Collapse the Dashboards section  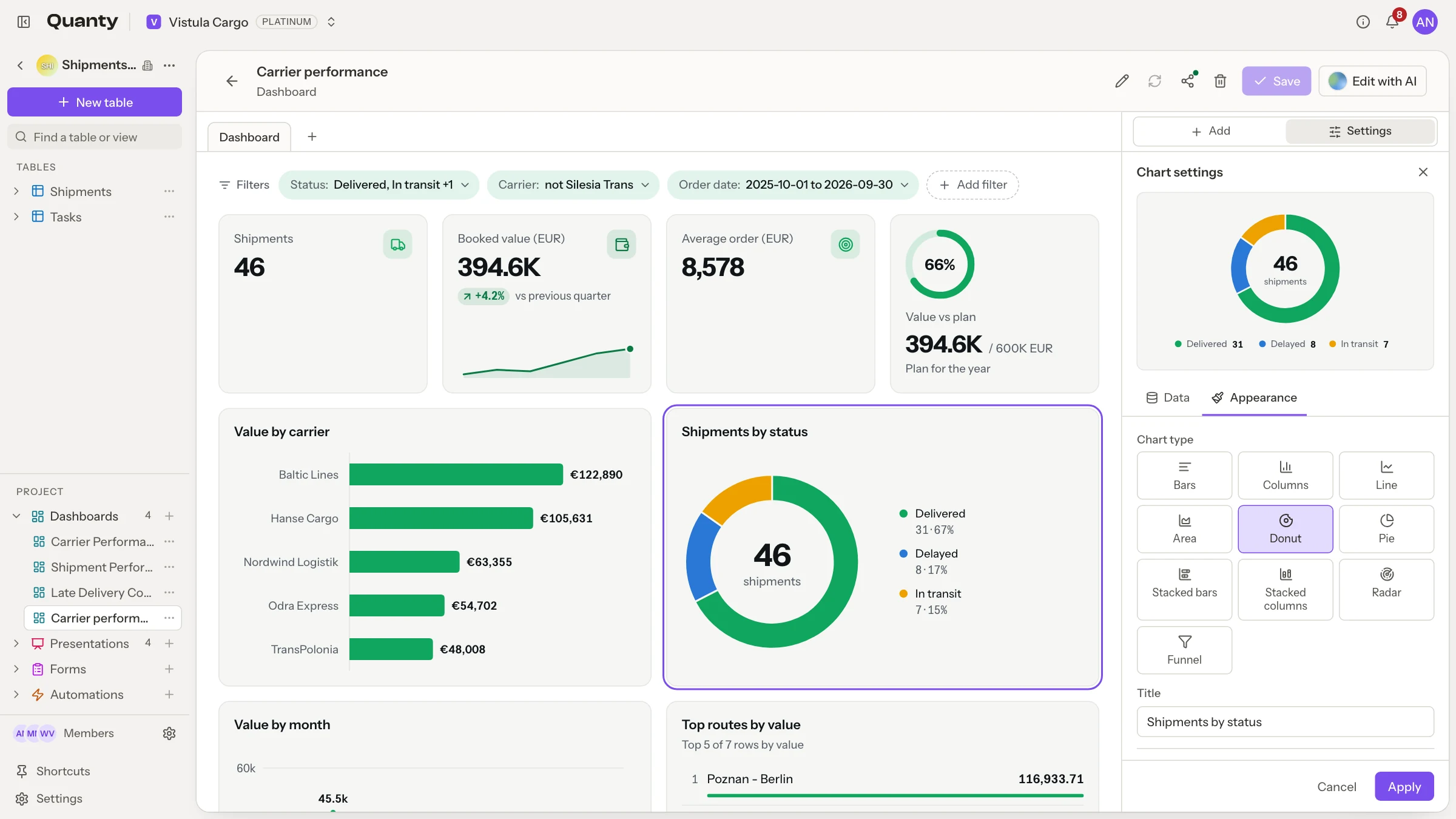tap(16, 516)
